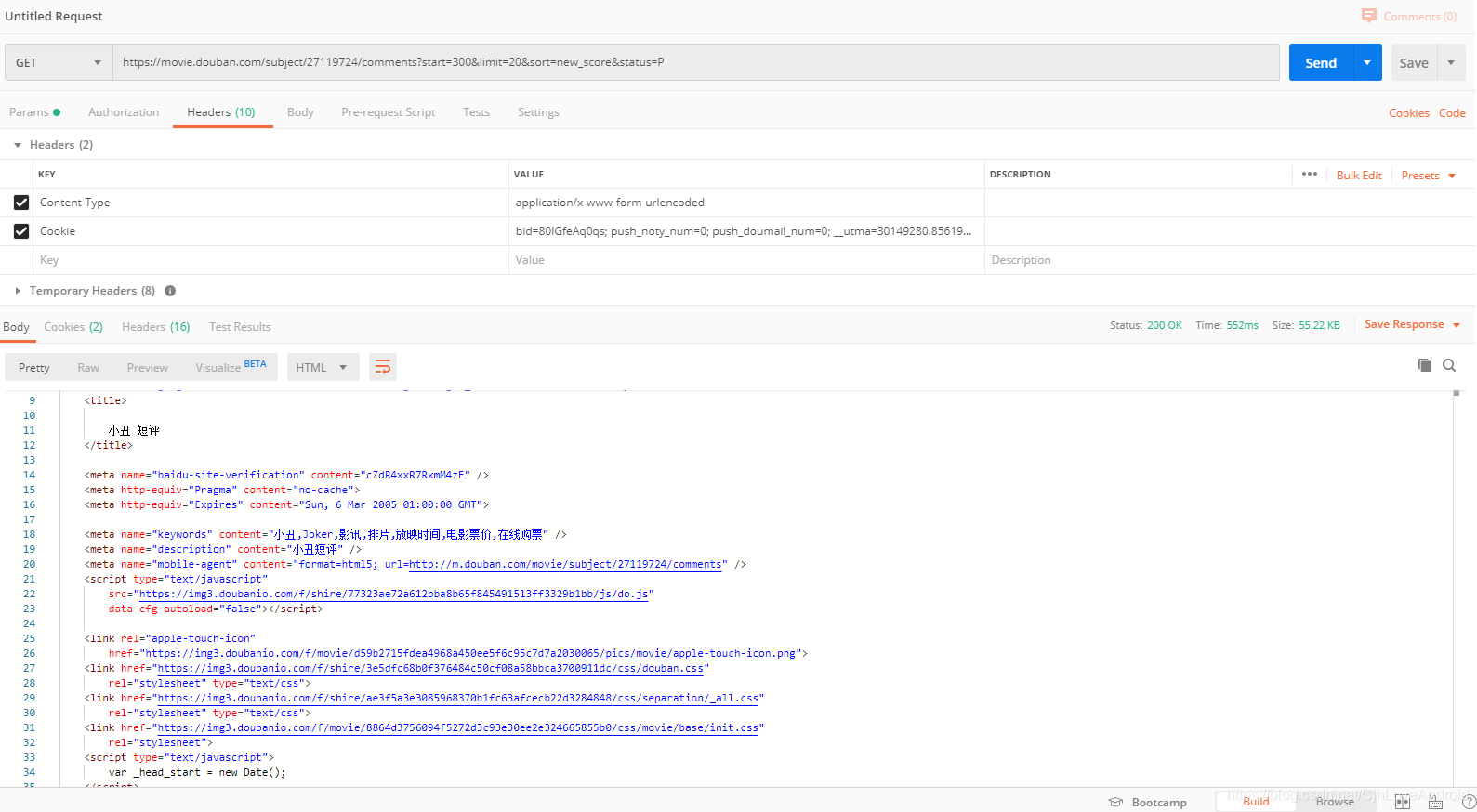Open the Tests tab
Image resolution: width=1477 pixels, height=812 pixels.
click(x=476, y=112)
